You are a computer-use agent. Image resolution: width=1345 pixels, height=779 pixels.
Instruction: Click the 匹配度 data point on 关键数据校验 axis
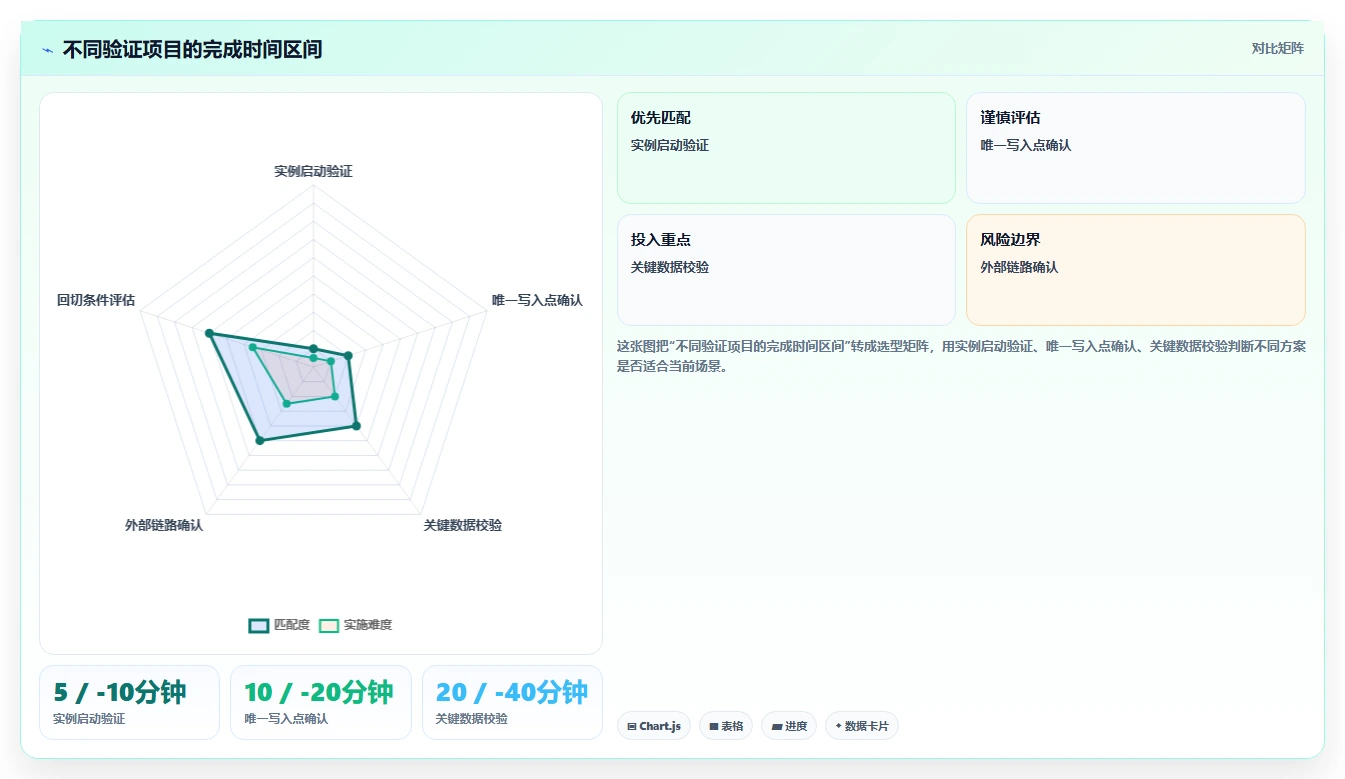(356, 427)
